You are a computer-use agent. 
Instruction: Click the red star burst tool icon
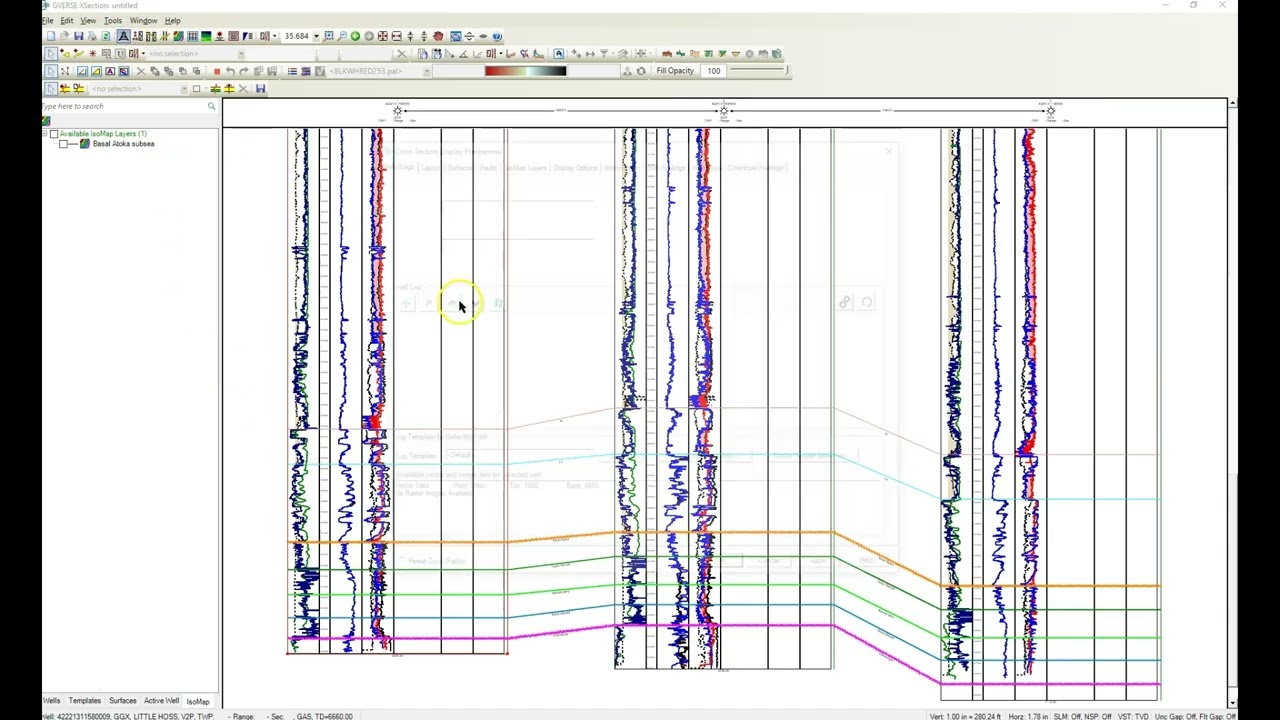click(92, 53)
